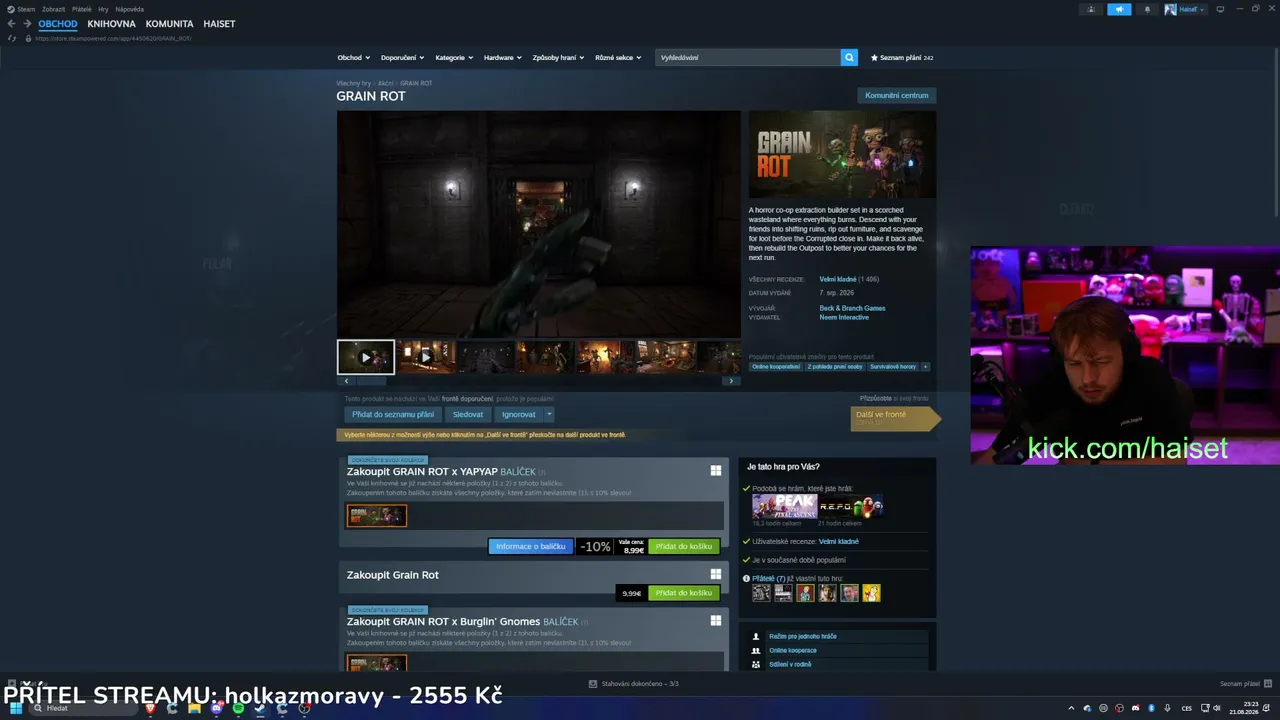
Task: Go to next queue item via Další ve frontě
Action: coord(895,418)
